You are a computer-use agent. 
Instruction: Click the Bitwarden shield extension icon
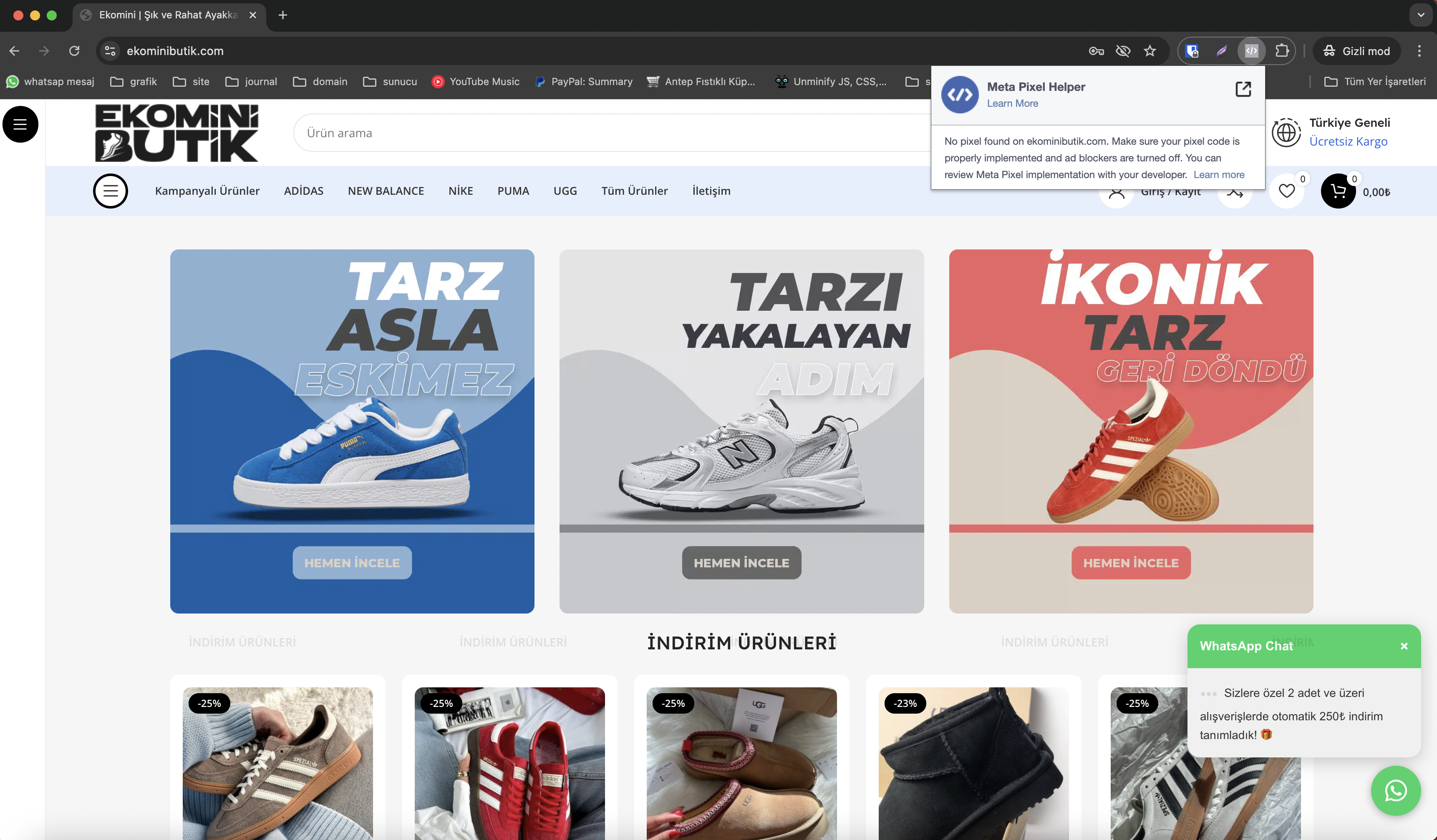point(1192,51)
